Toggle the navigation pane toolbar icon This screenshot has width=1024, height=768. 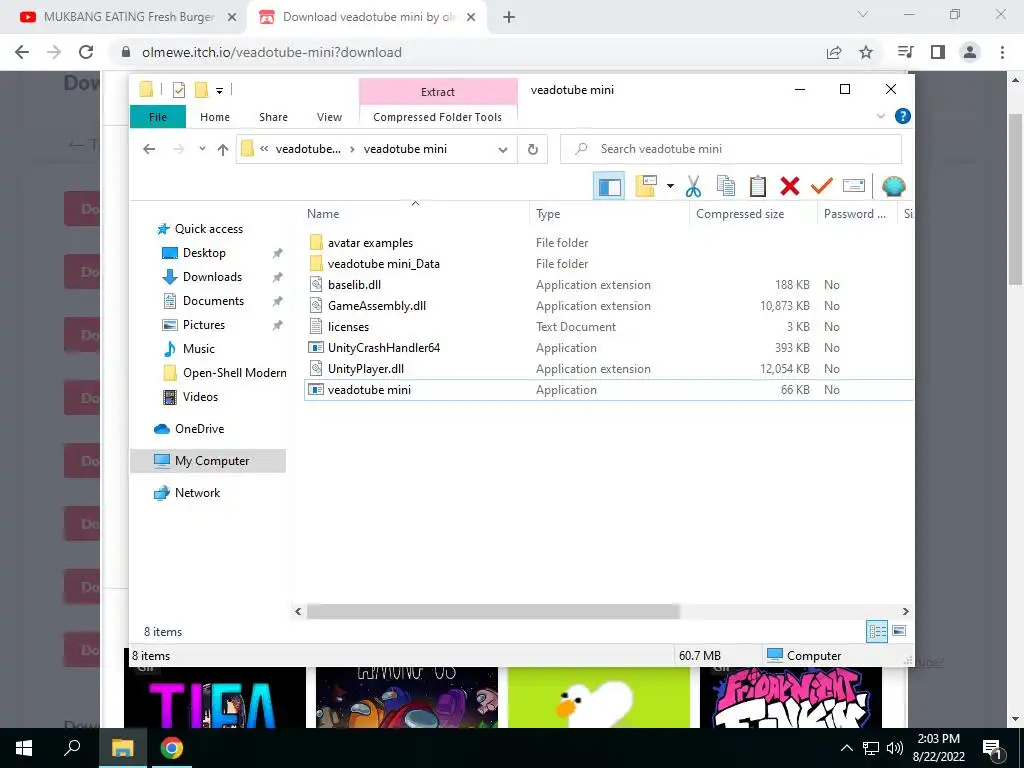(609, 187)
